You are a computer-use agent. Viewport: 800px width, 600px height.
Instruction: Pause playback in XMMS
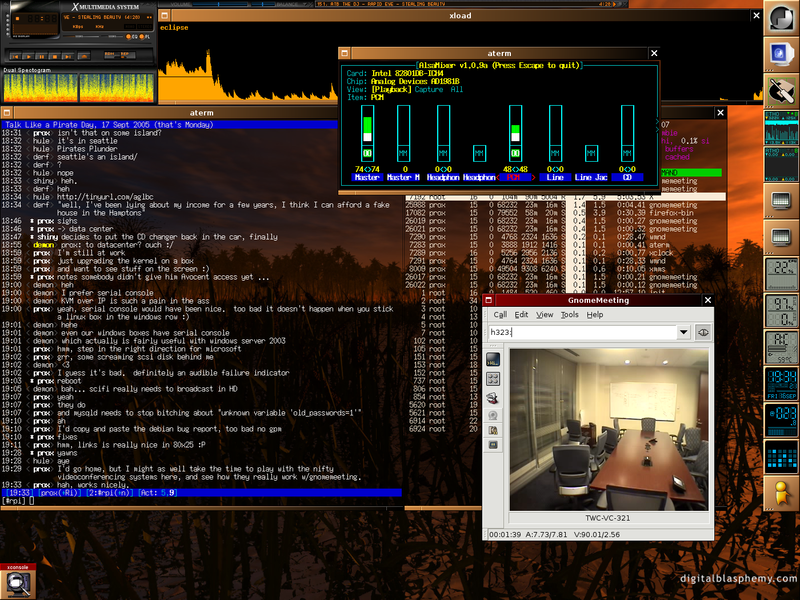(x=41, y=56)
